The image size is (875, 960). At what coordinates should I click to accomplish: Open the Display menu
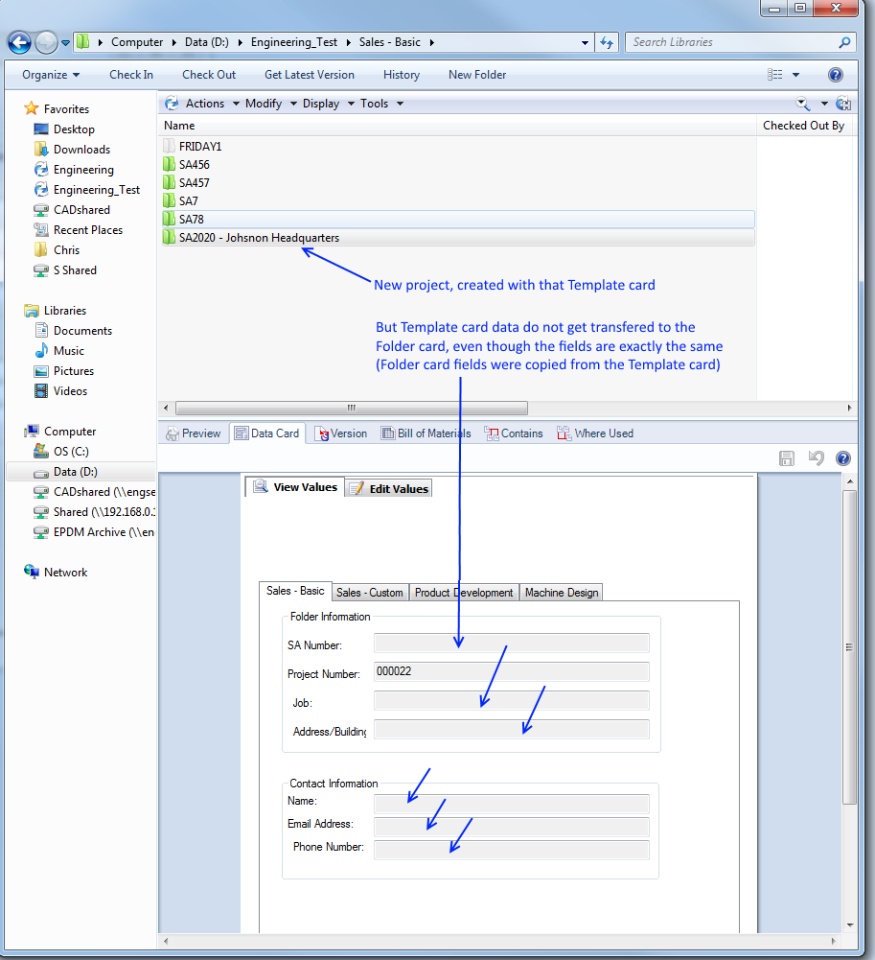pyautogui.click(x=328, y=103)
